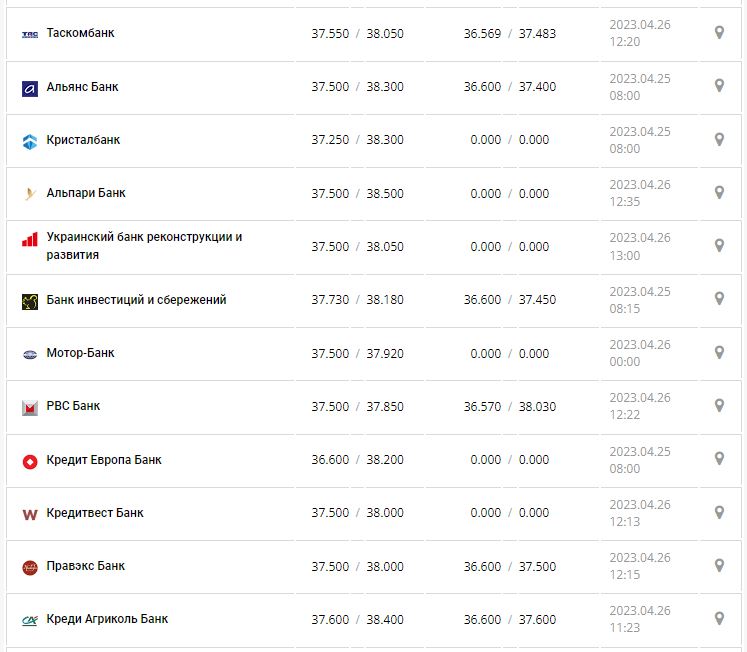Viewport: 747px width, 652px height.
Task: Open the Креди Агриколь Банк map pin
Action: pos(719,618)
